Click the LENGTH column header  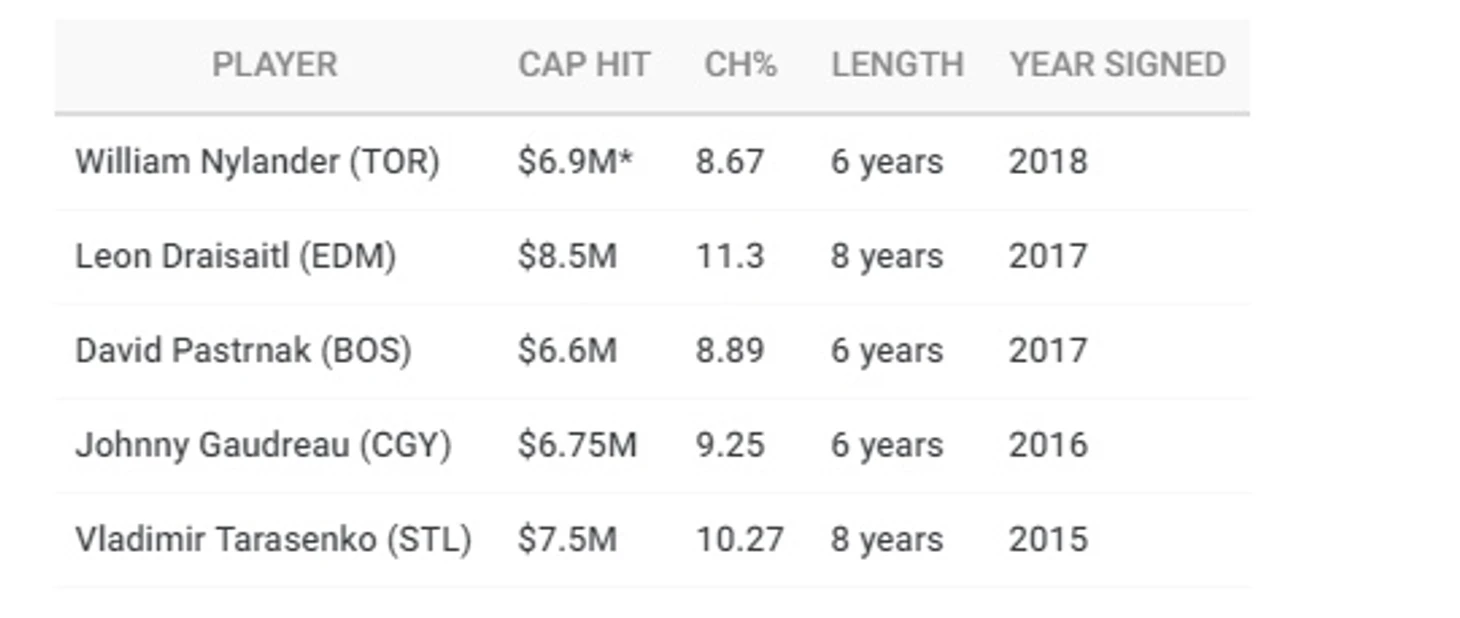(x=897, y=65)
